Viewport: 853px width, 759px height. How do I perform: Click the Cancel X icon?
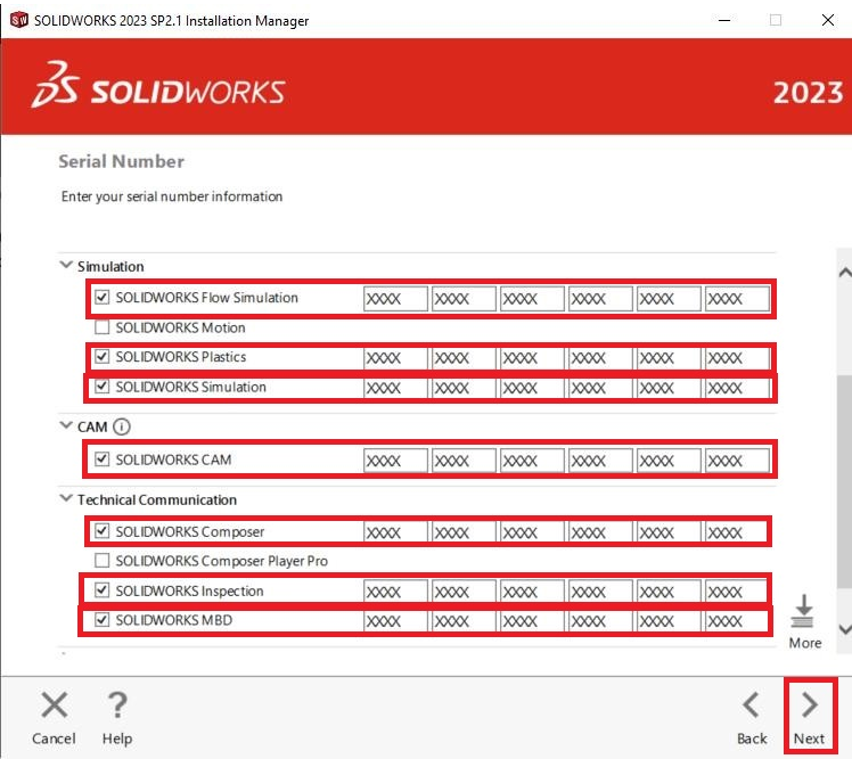(54, 706)
